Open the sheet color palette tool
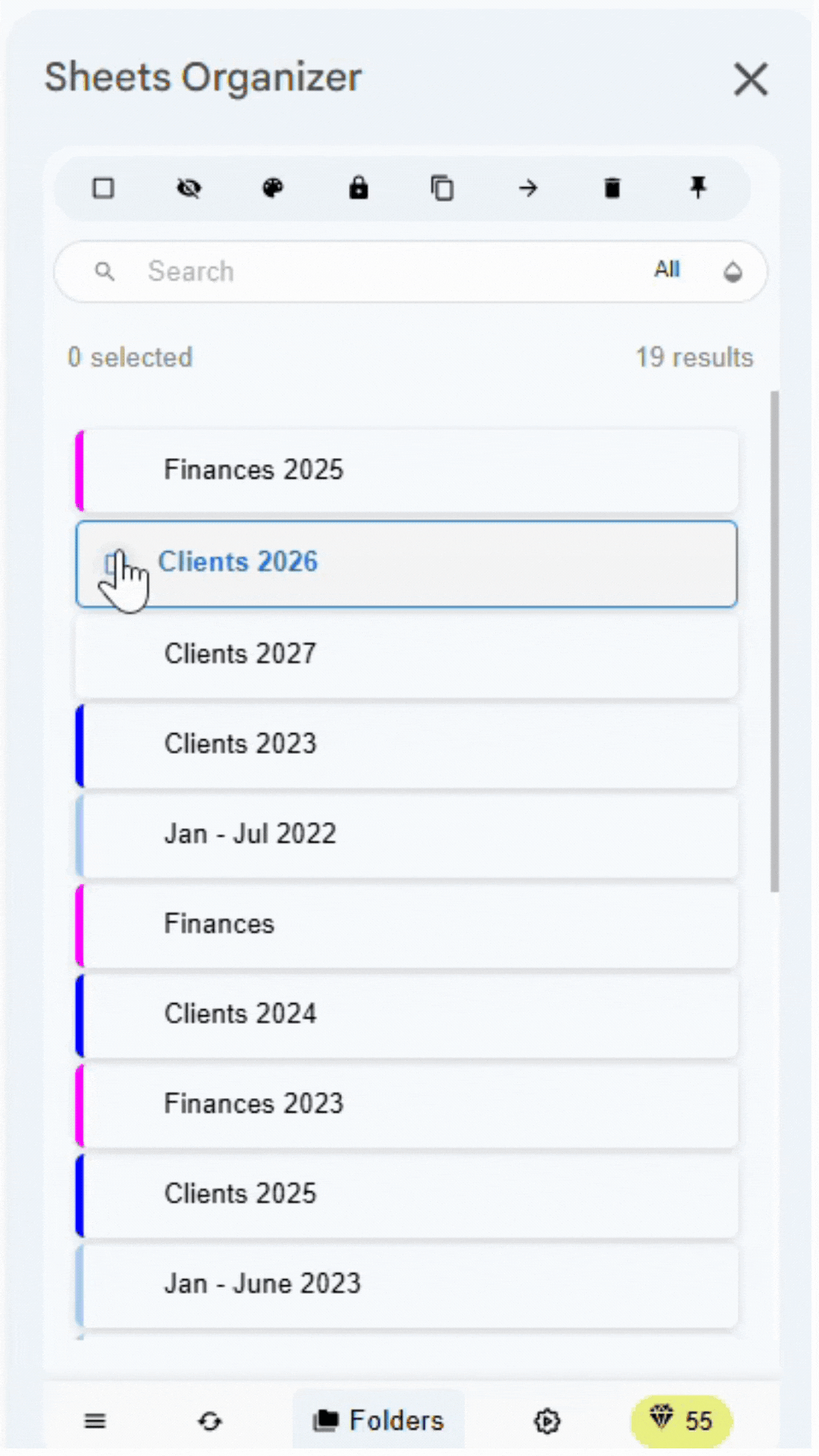819x1456 pixels. (274, 188)
